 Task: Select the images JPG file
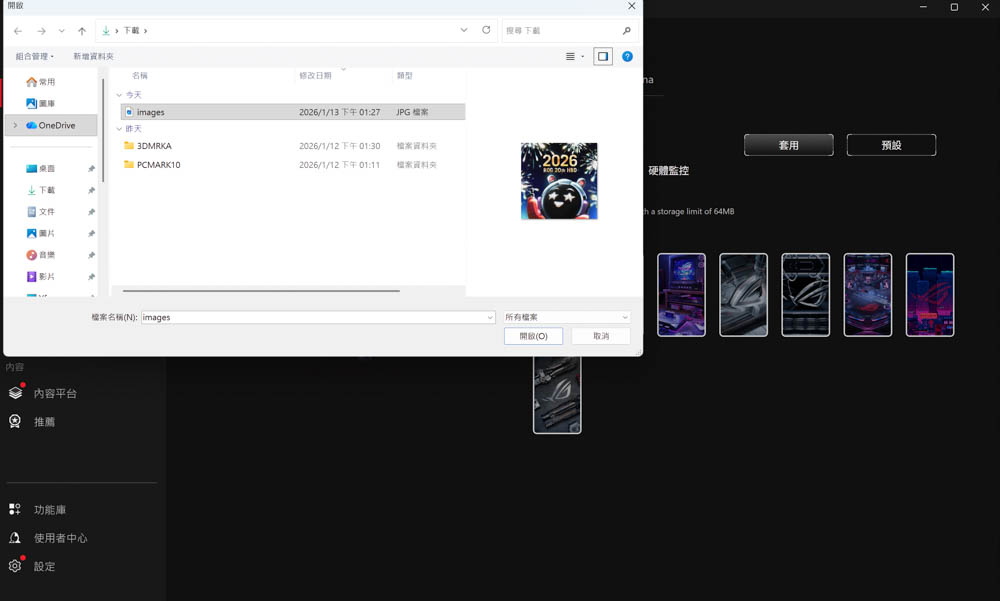(x=151, y=112)
